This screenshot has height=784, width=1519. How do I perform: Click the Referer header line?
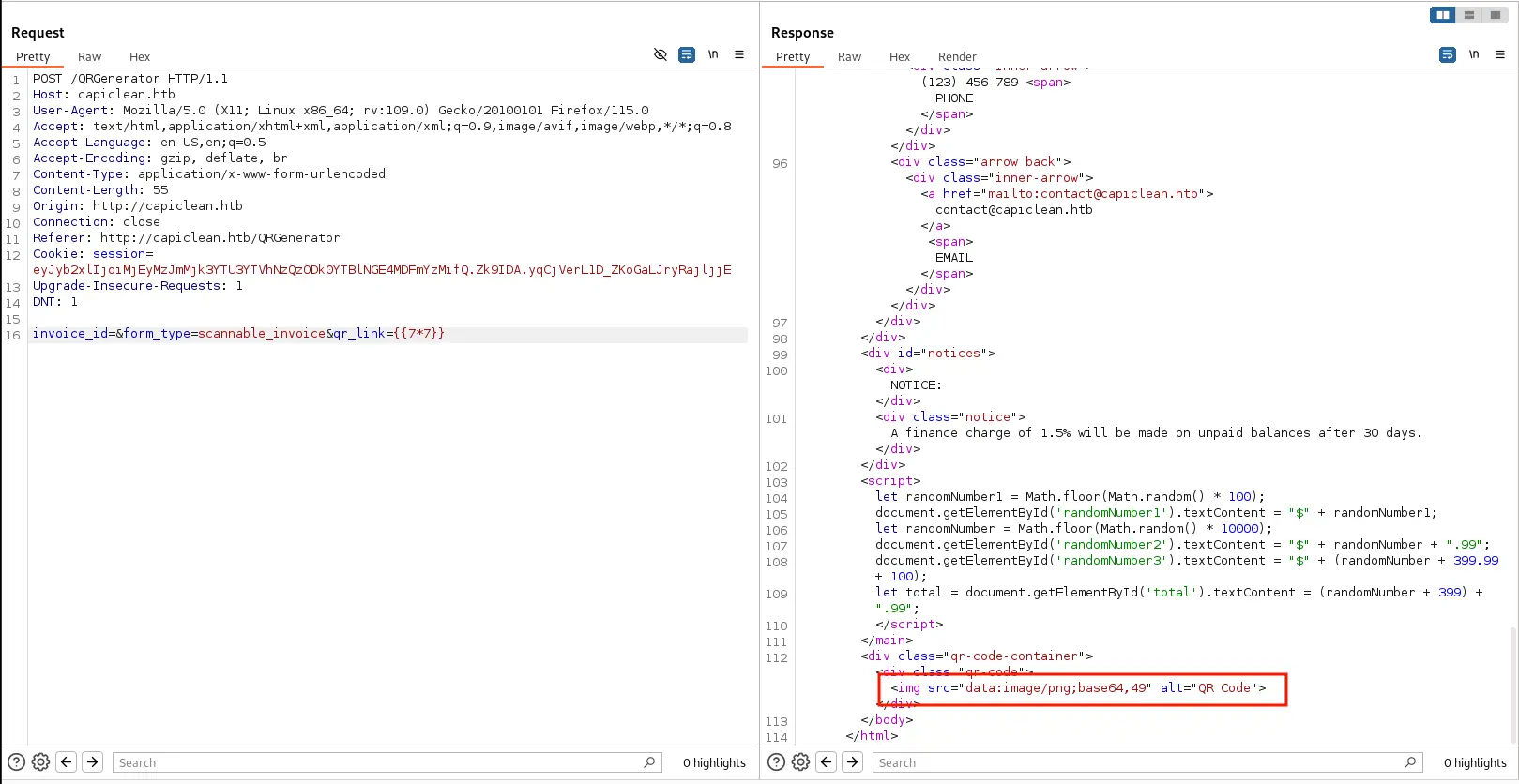coord(187,238)
